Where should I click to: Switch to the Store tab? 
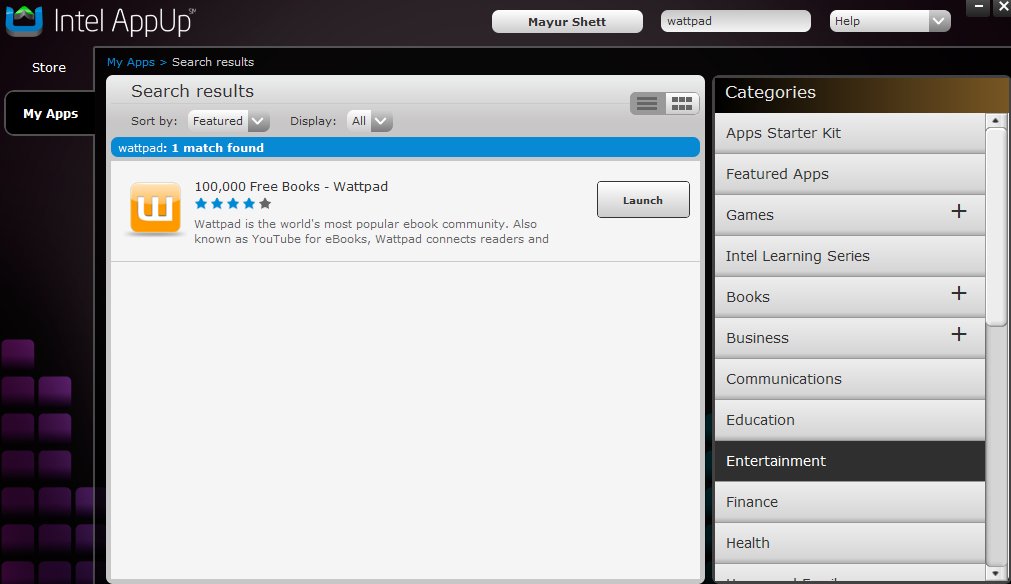tap(48, 67)
